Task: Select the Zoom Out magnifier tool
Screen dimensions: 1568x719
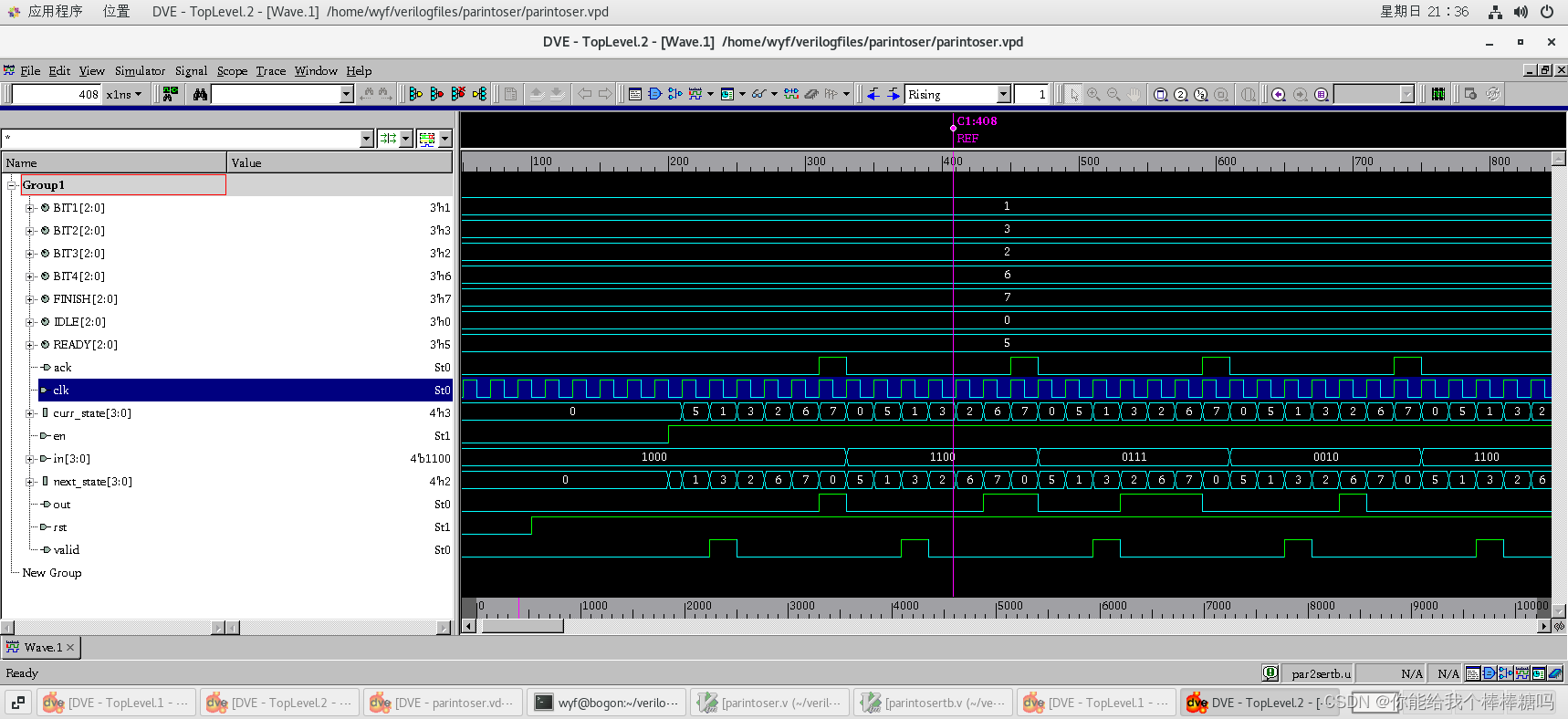Action: click(x=1113, y=94)
